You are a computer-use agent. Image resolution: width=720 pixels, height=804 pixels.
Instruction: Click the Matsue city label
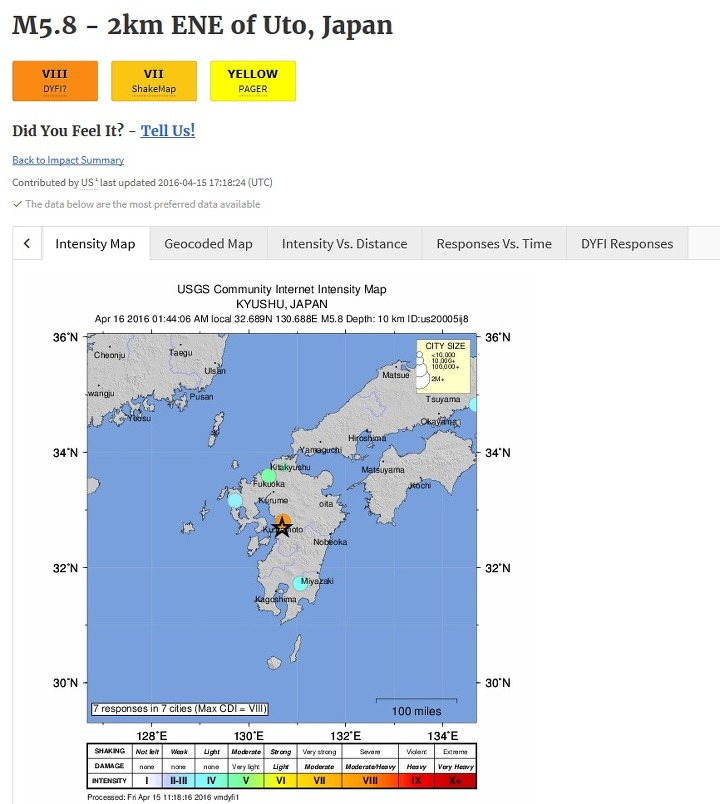pyautogui.click(x=396, y=375)
